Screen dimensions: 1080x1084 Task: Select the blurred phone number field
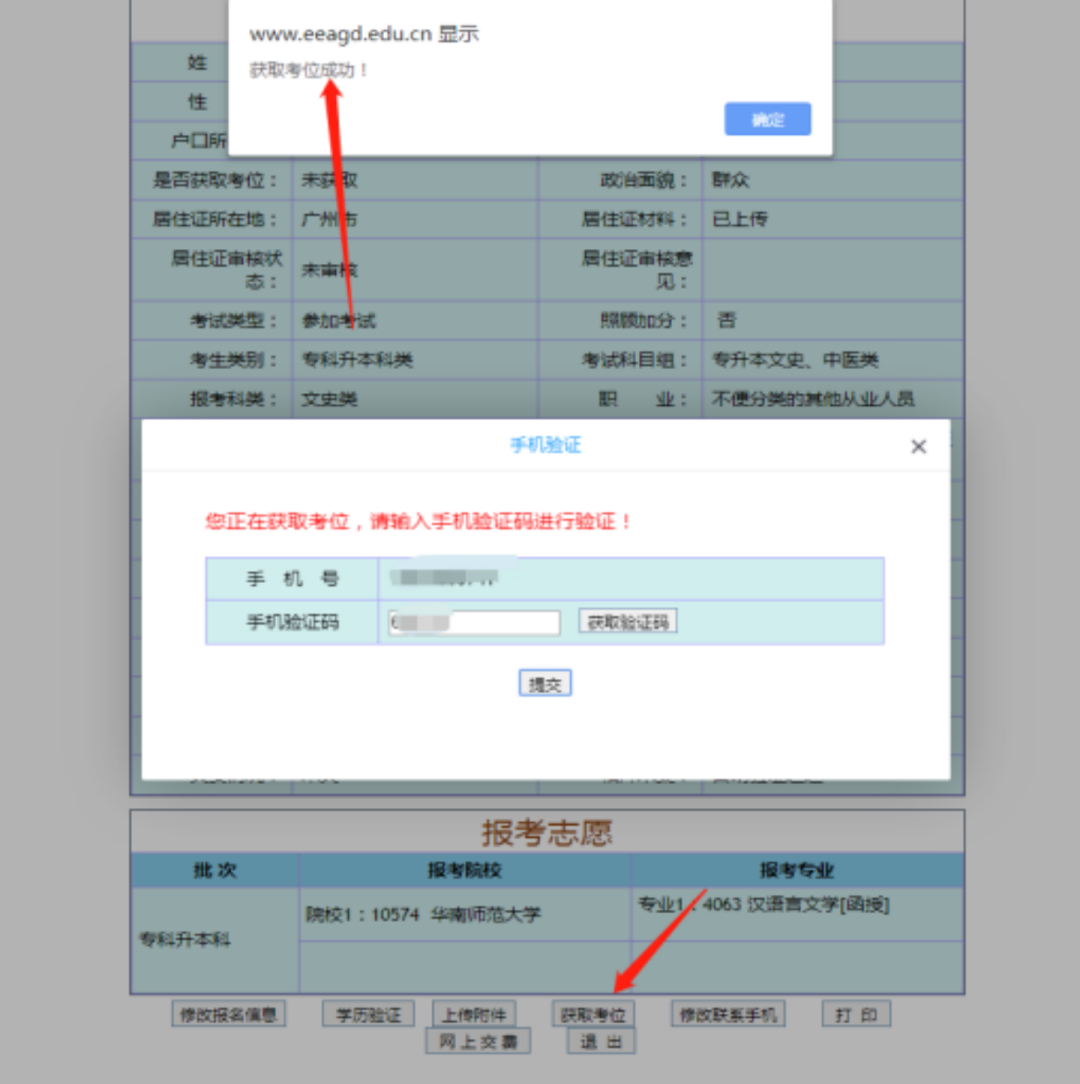631,579
